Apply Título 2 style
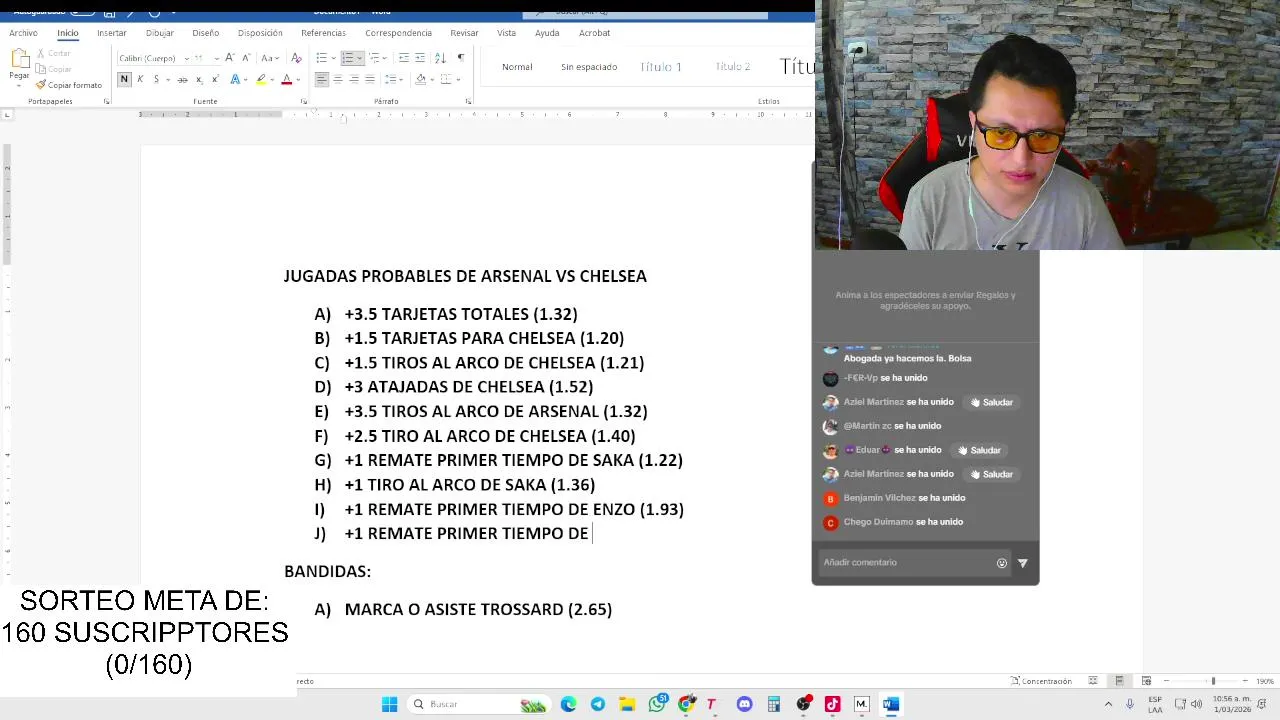 [732, 67]
